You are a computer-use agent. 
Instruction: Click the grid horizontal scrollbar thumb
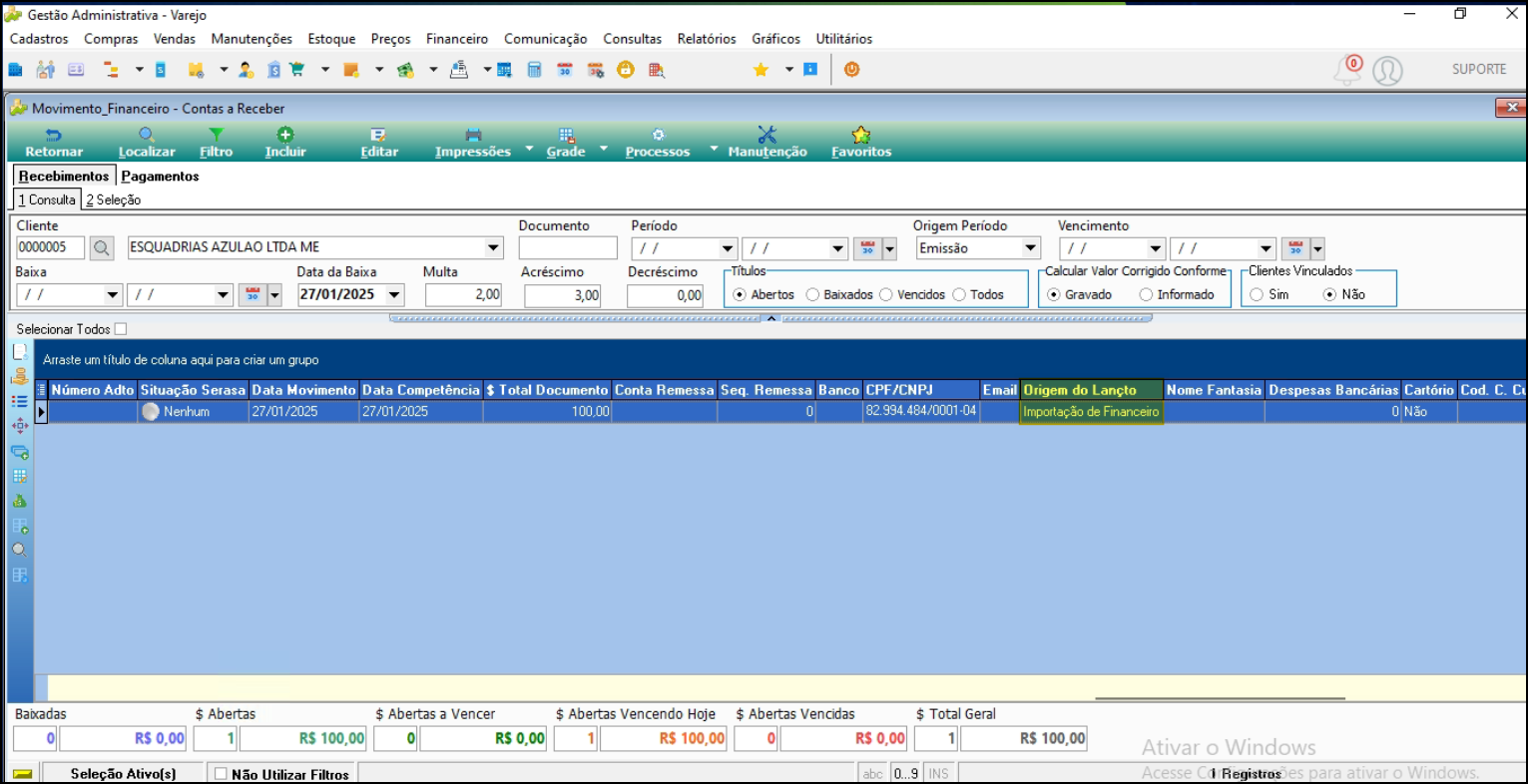[x=1220, y=698]
